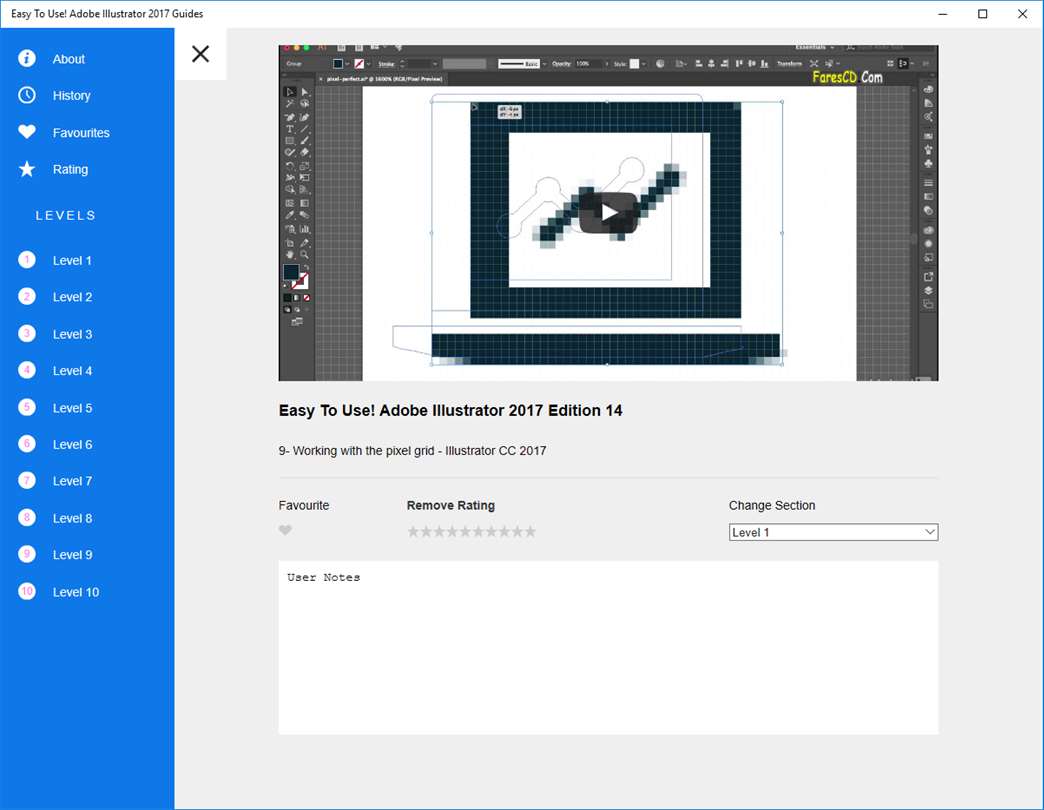
Task: Click the number 3 circle icon
Action: [x=27, y=333]
